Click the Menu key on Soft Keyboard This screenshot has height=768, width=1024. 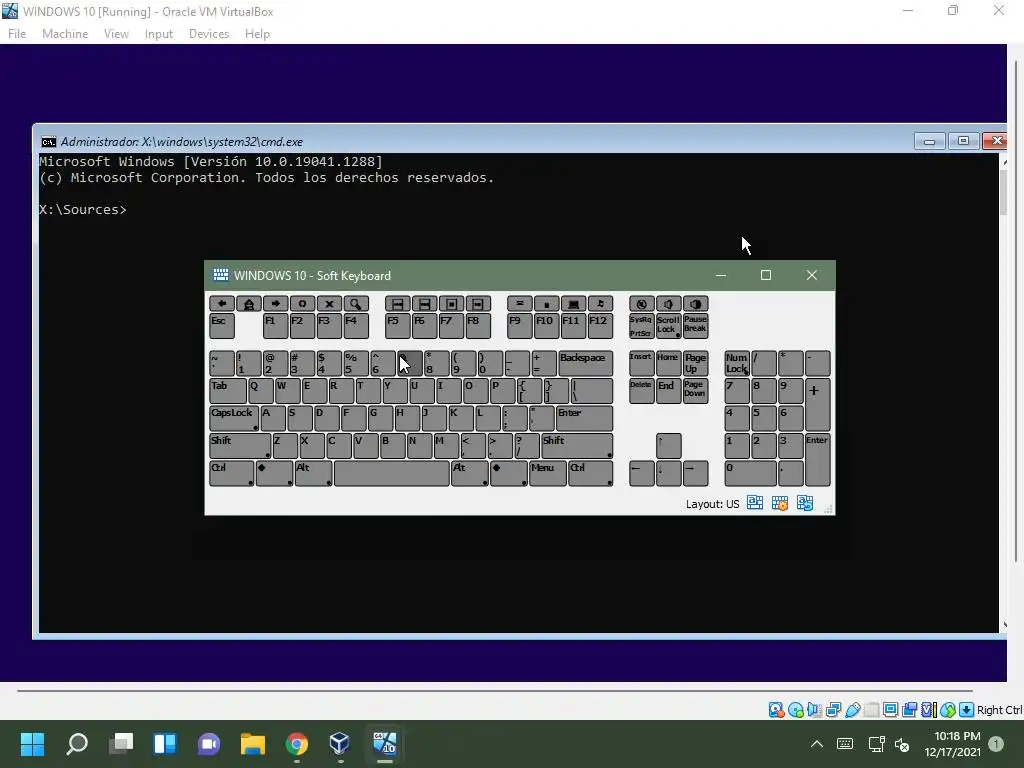tap(547, 473)
